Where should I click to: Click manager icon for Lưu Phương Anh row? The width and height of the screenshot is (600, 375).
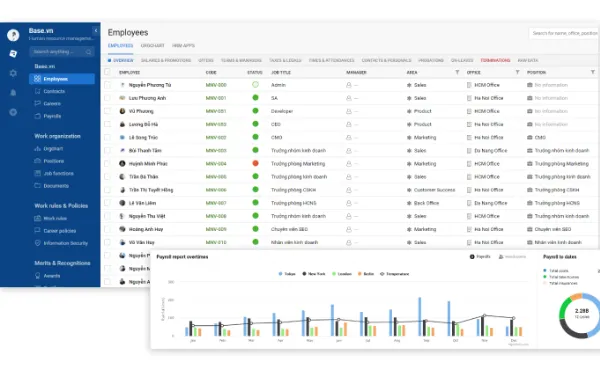[349, 98]
